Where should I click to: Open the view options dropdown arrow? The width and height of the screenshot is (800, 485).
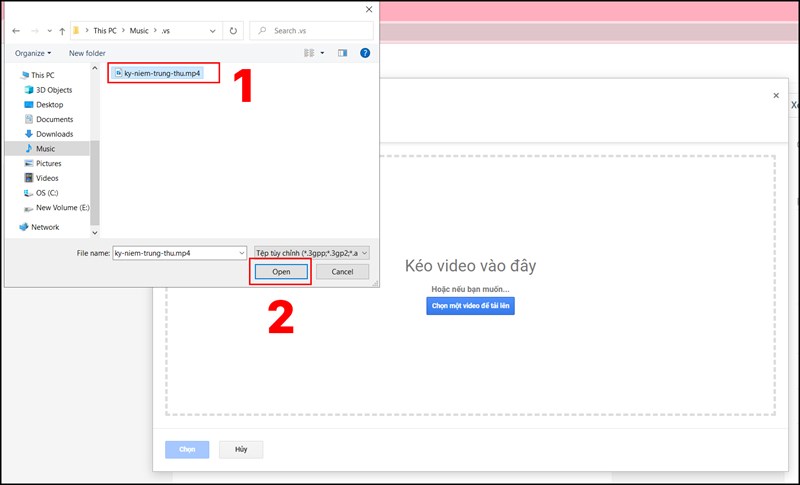pyautogui.click(x=322, y=53)
